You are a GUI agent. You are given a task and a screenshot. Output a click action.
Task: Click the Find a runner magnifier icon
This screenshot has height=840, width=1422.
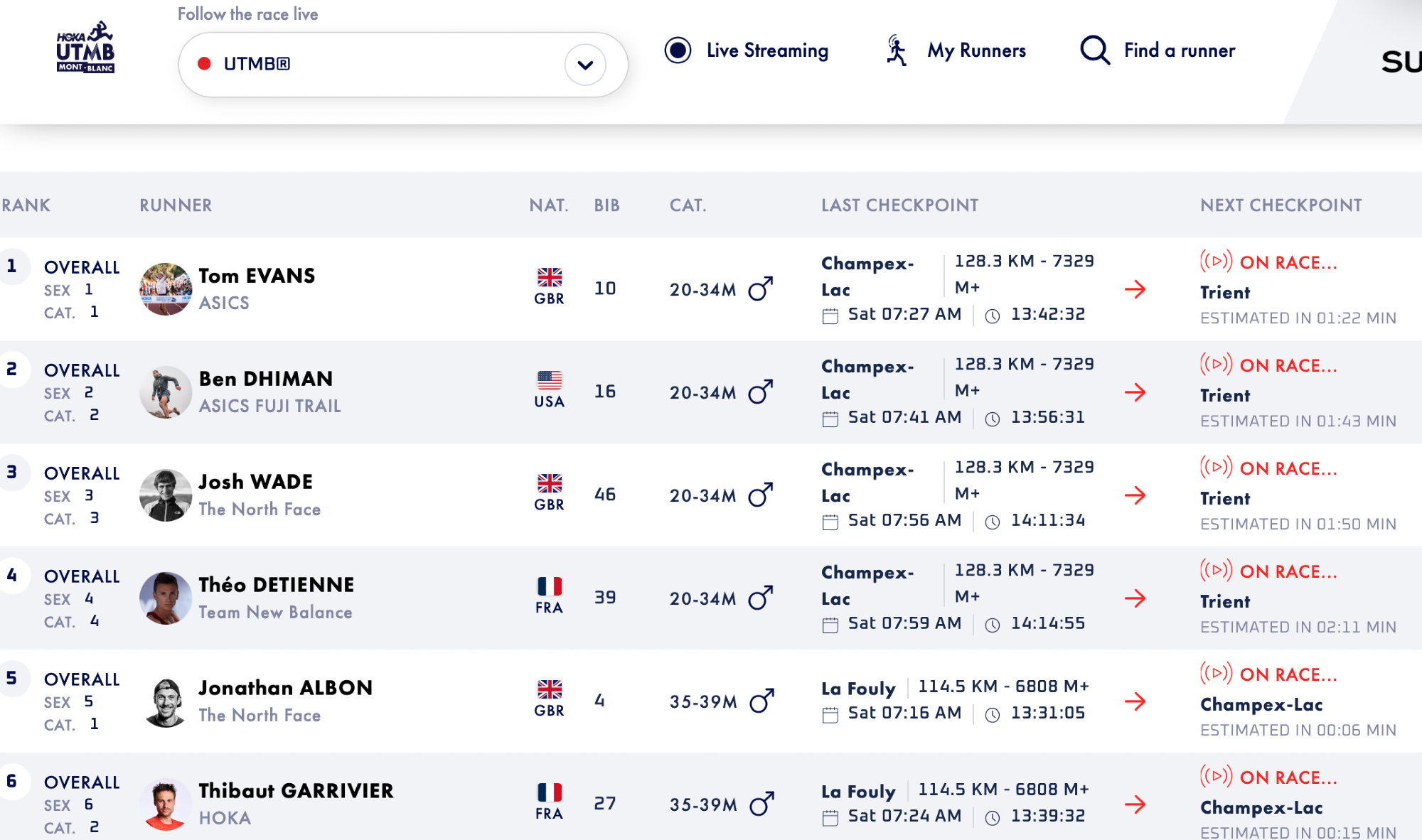click(x=1094, y=50)
